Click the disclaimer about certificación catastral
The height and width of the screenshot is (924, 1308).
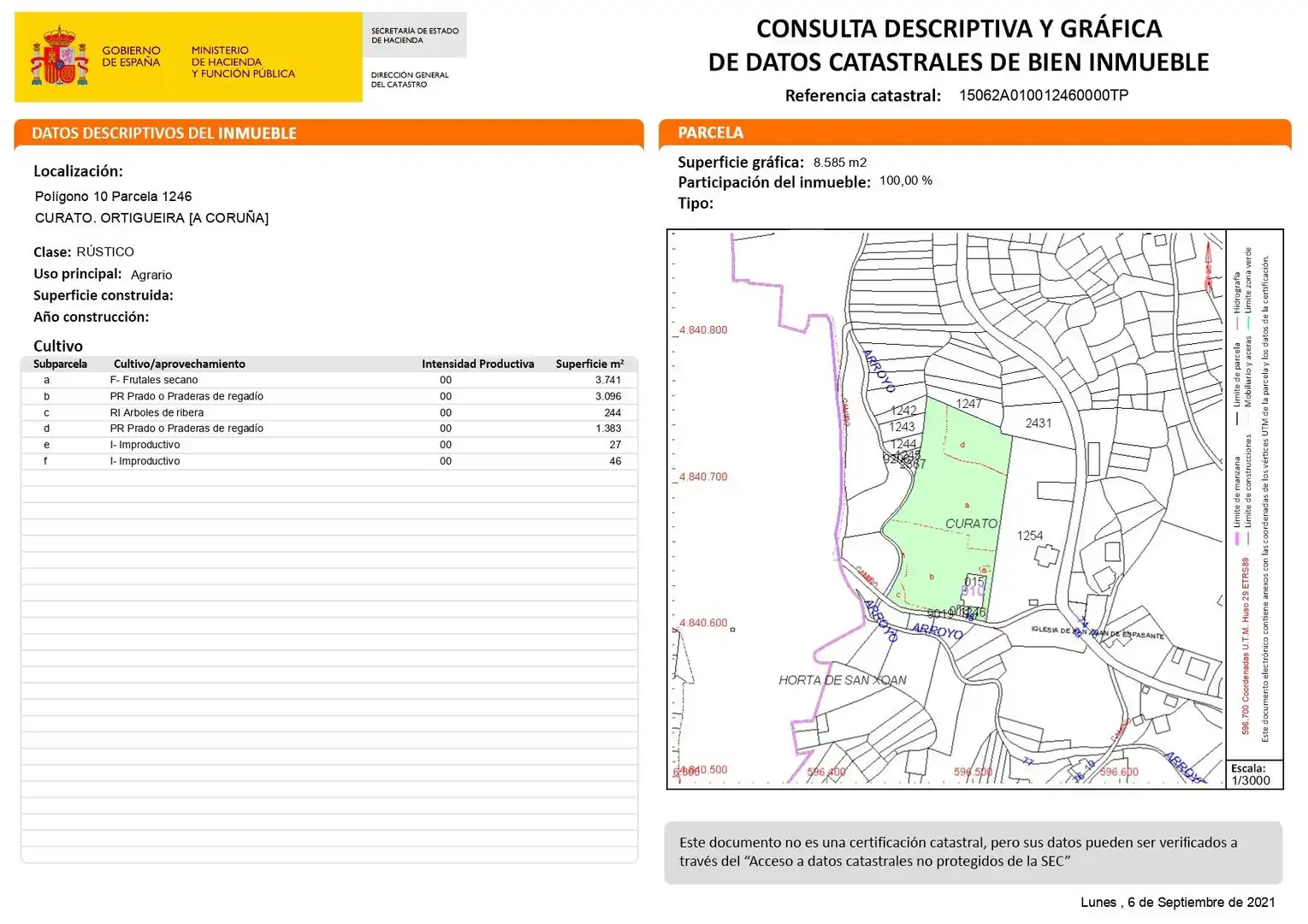(973, 852)
